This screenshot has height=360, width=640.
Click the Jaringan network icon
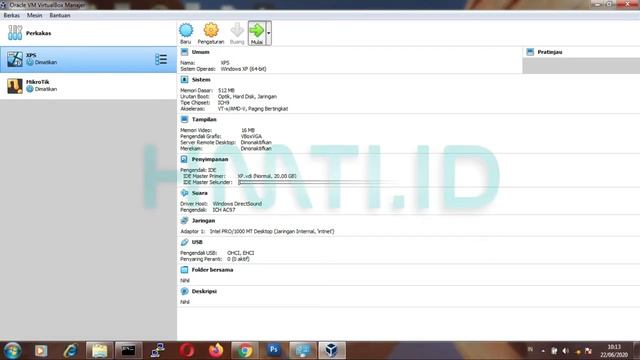point(184,221)
